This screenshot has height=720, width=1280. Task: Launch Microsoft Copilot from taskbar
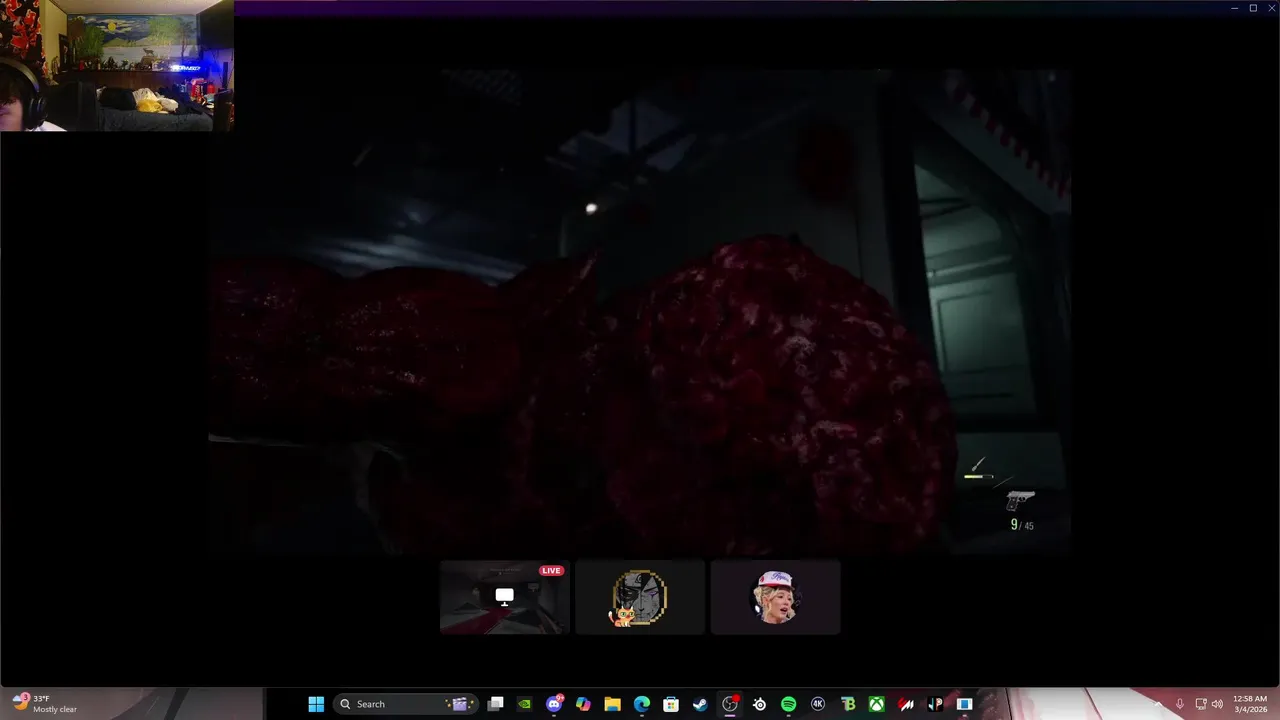[x=583, y=704]
